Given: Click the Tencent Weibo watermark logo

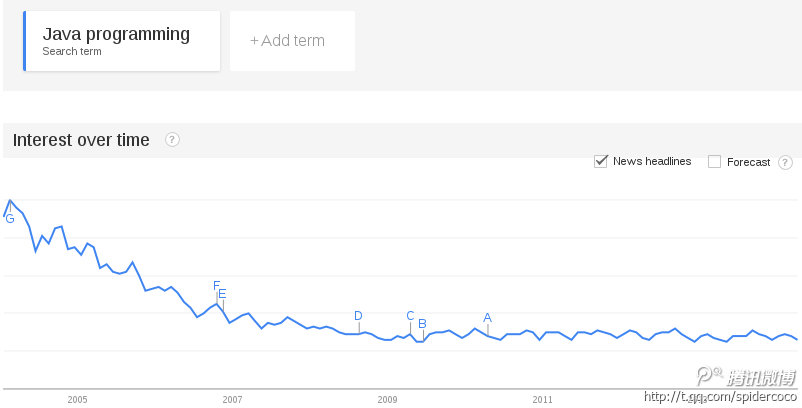Looking at the screenshot, I should pos(746,377).
